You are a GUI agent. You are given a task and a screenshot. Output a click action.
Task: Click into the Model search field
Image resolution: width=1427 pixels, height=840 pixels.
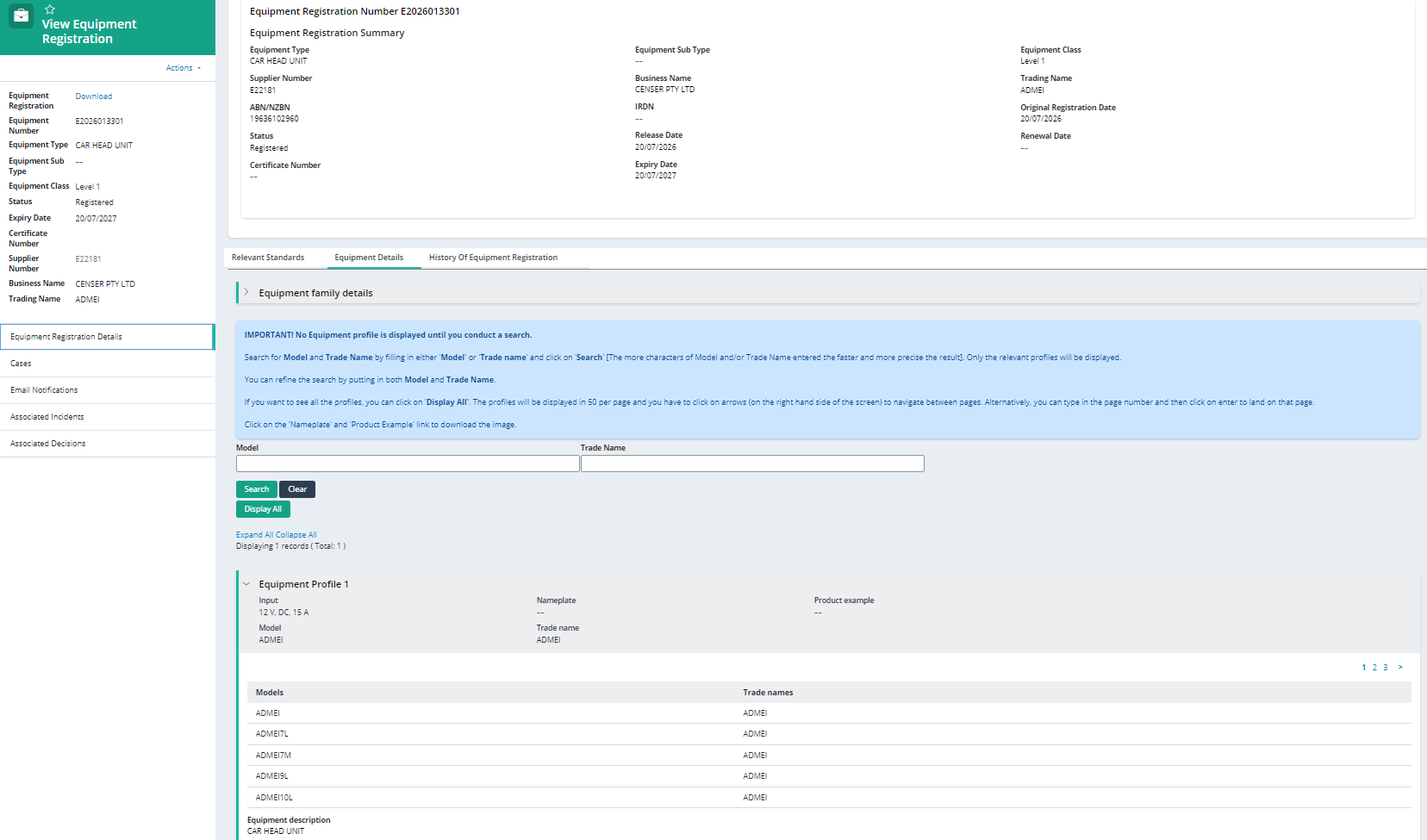click(408, 464)
